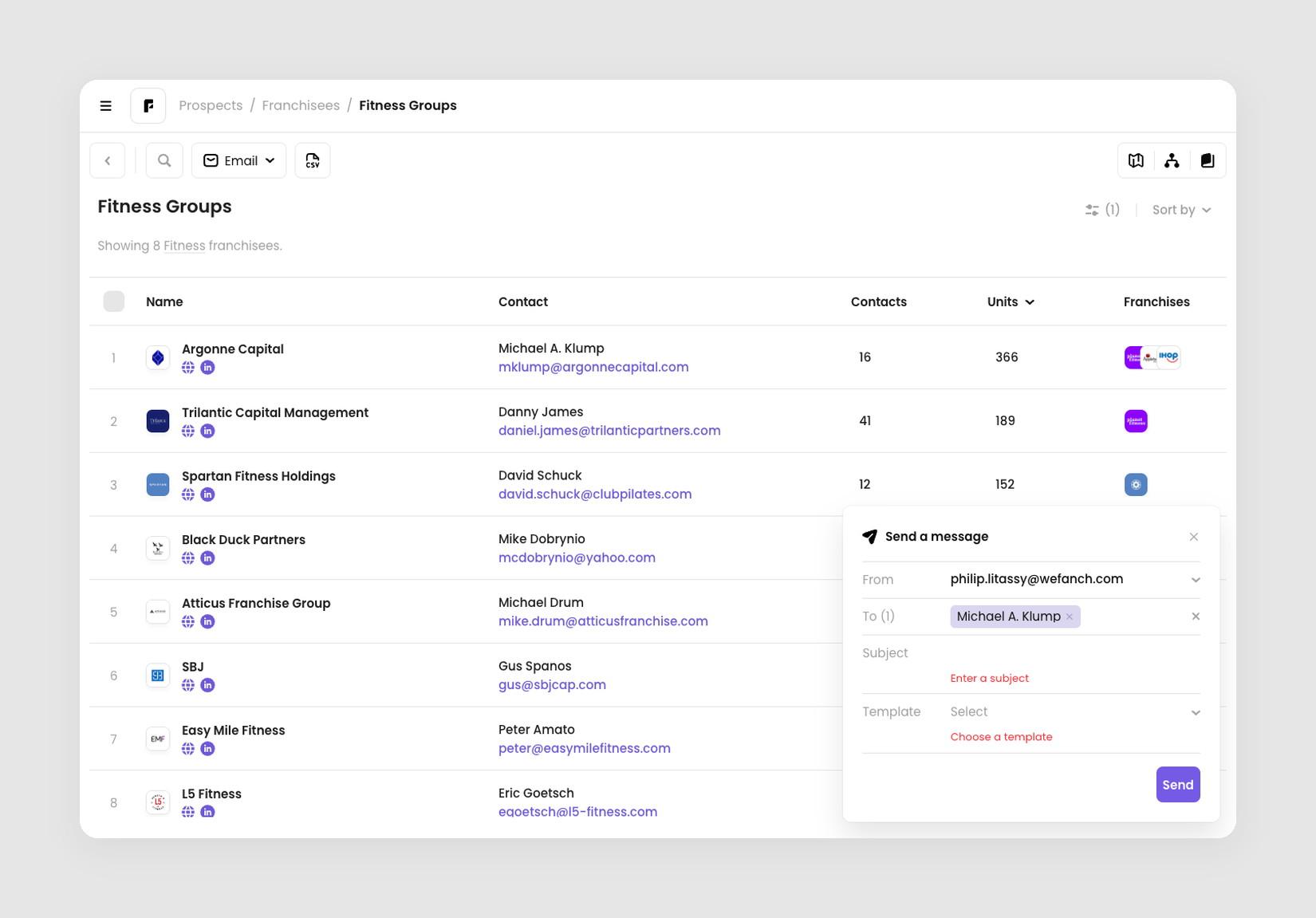Toggle the select-all checkbox in table header
Screen dimensions: 1316x918
114,301
